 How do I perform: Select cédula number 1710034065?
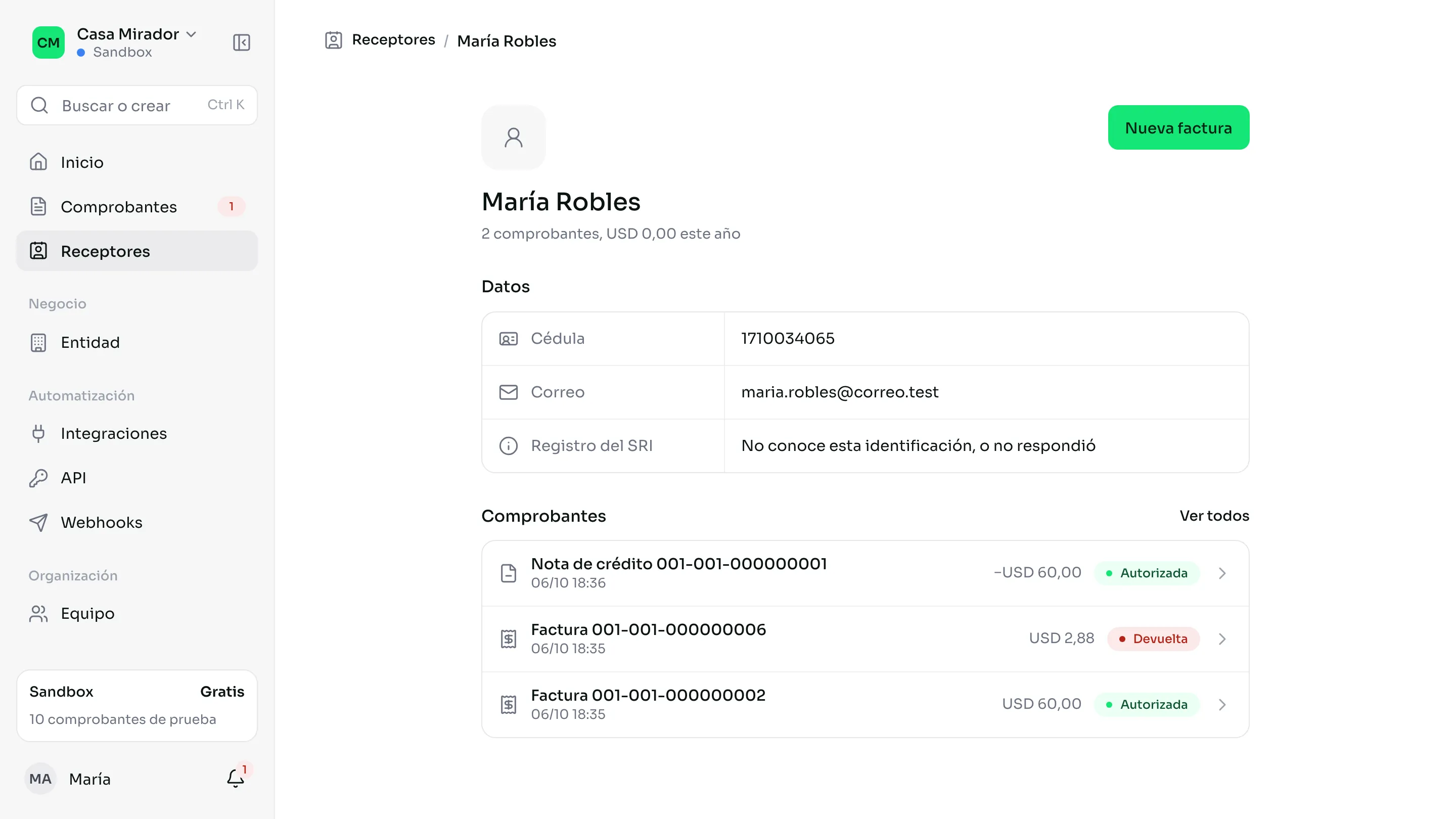[787, 339]
